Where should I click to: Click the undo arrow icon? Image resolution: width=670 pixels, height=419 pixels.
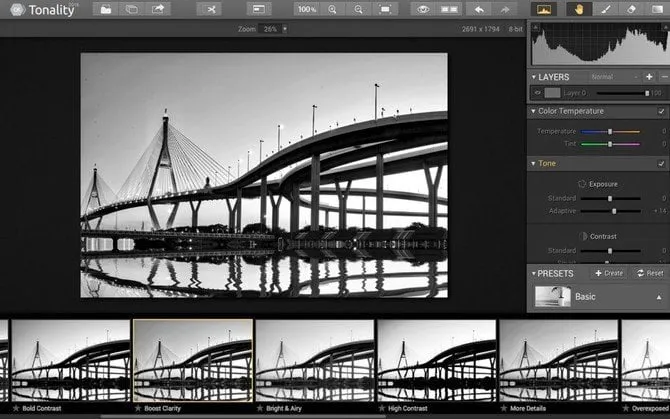[x=479, y=9]
